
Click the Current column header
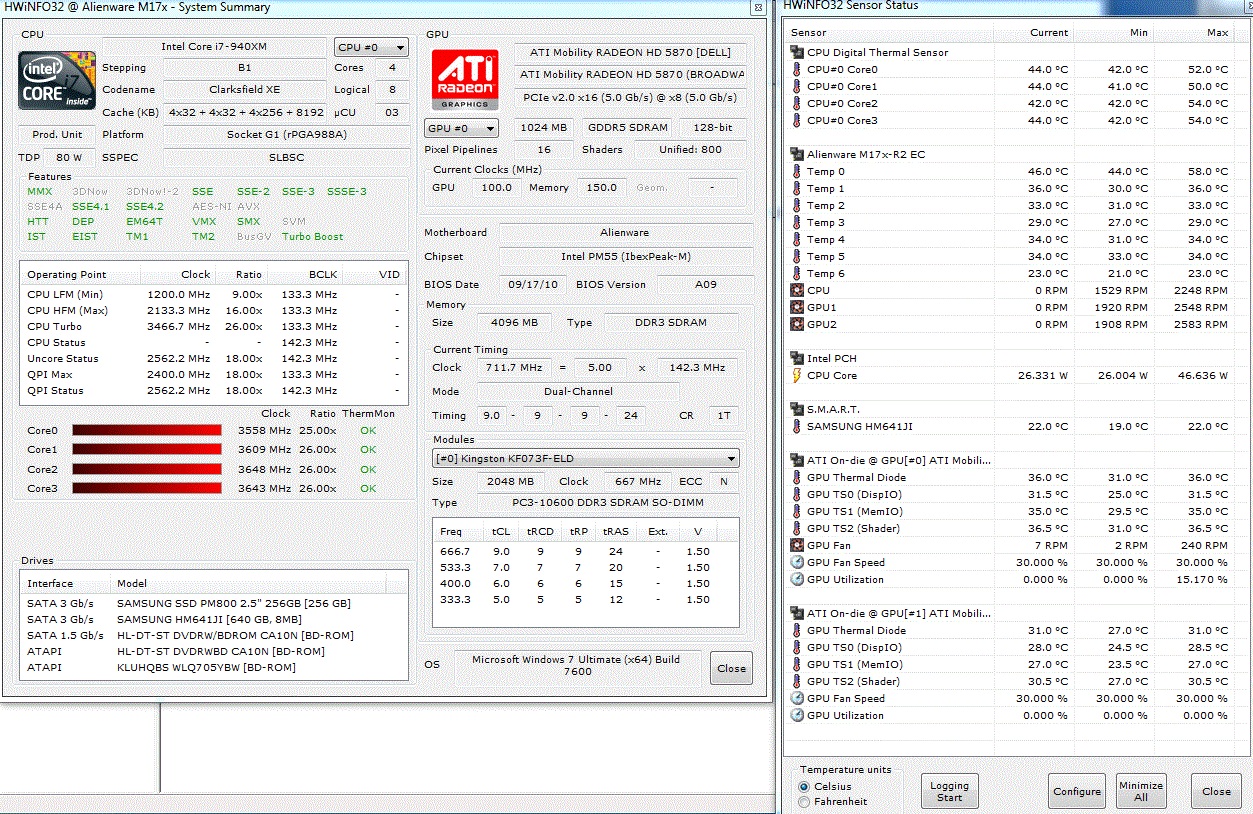tap(1033, 32)
